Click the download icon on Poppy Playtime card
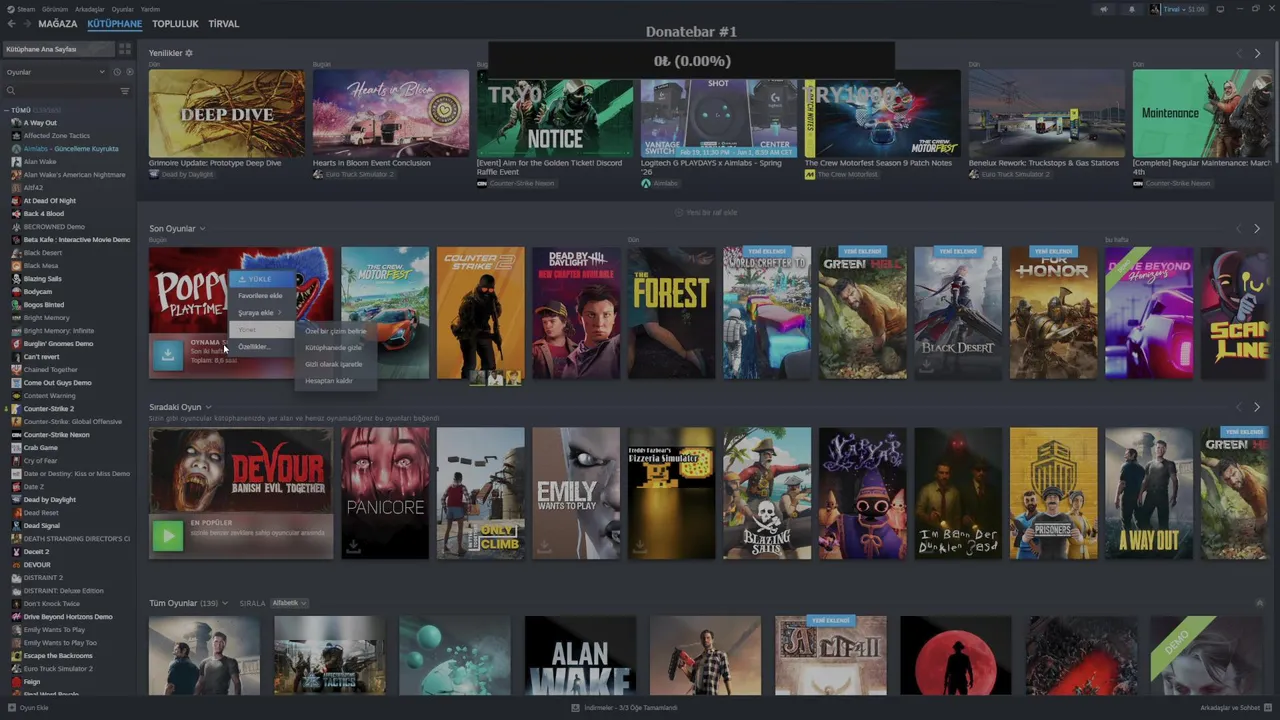This screenshot has width=1280, height=720. coord(168,353)
